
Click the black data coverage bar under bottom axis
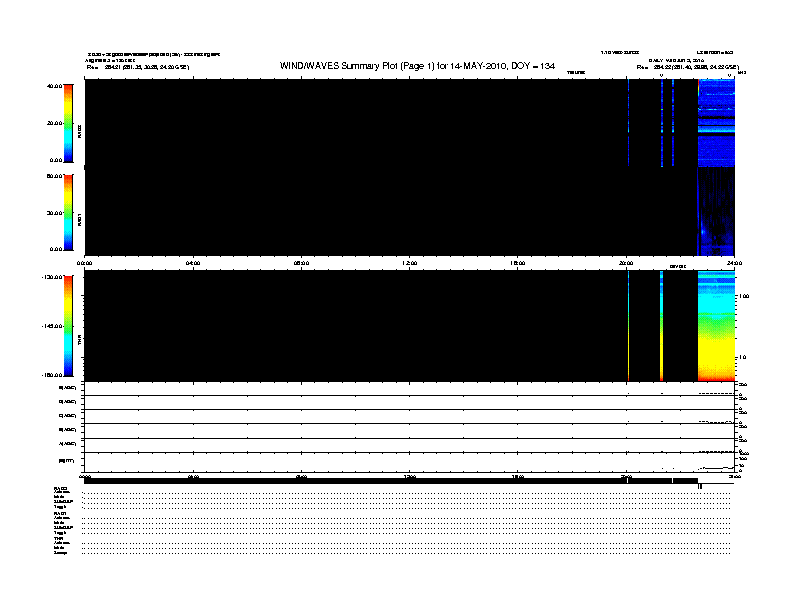click(x=391, y=481)
